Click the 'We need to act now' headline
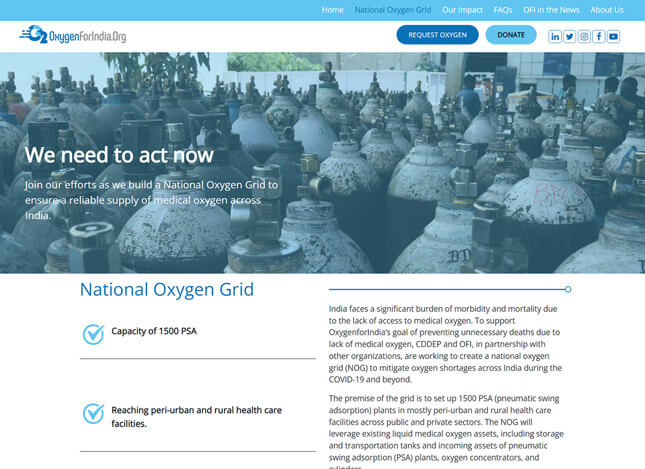Viewport: 645px width, 469px height. [119, 155]
